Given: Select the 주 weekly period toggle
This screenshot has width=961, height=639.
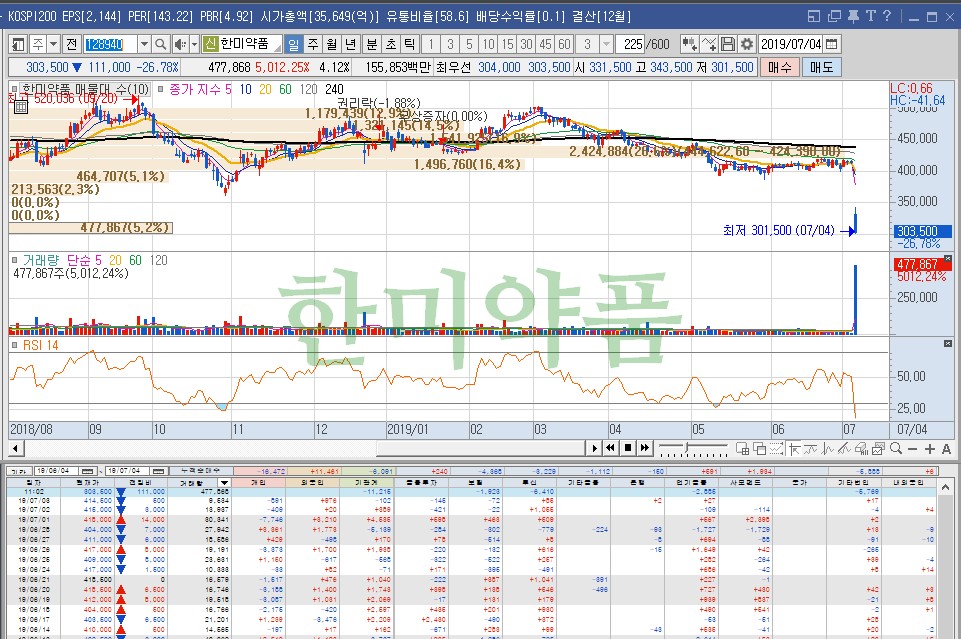Looking at the screenshot, I should tap(313, 44).
